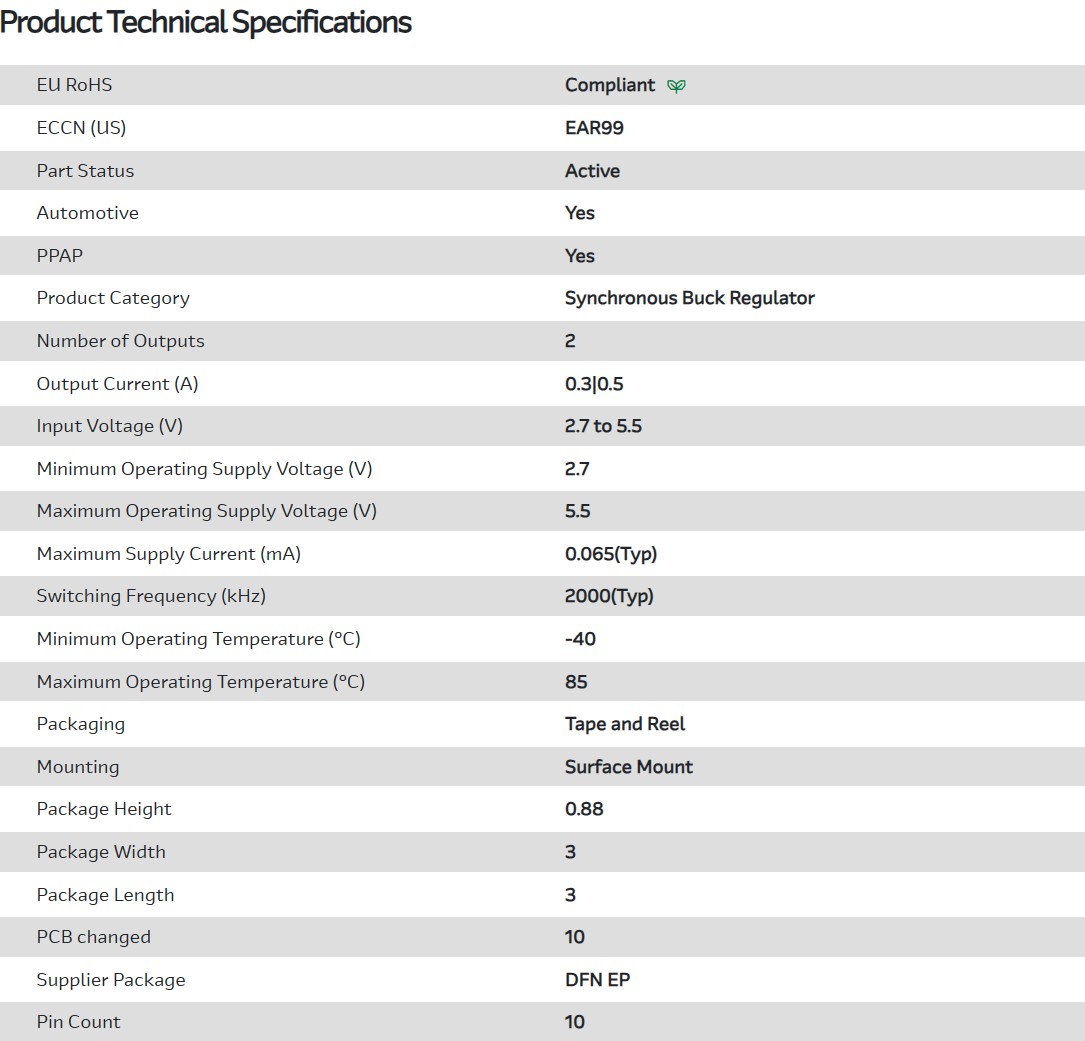Click the Switching Frequency value 2000(Typ)

(x=609, y=596)
